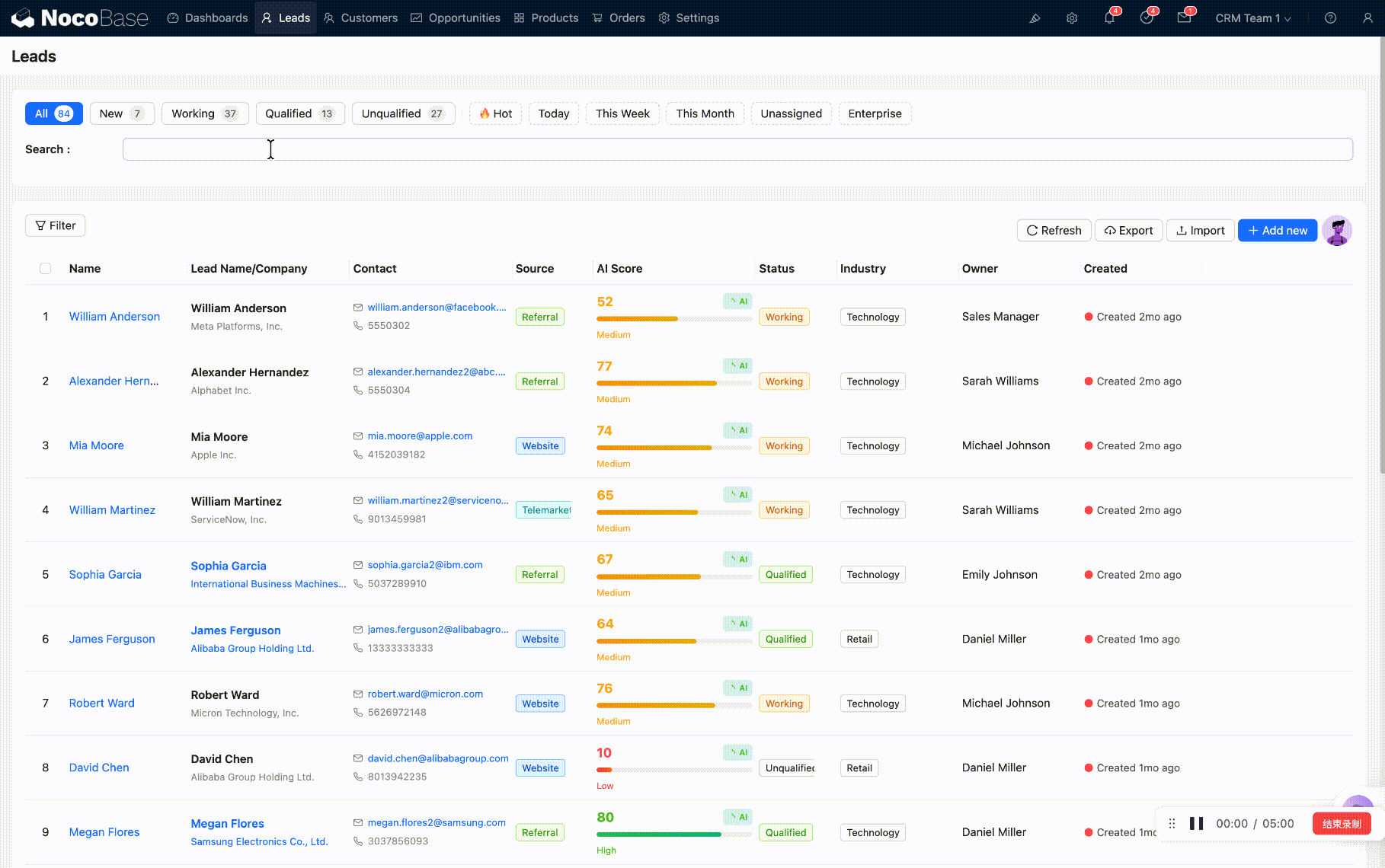
Task: Toggle the Unassigned quick filter
Action: point(791,113)
